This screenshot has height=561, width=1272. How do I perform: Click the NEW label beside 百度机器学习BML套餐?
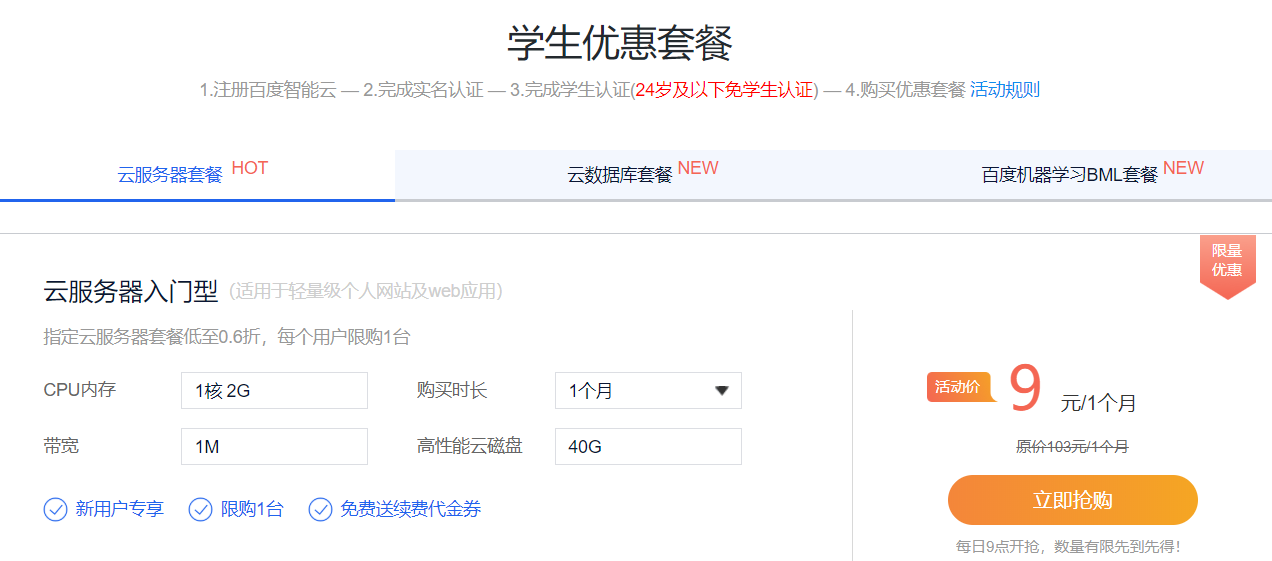(x=1183, y=168)
